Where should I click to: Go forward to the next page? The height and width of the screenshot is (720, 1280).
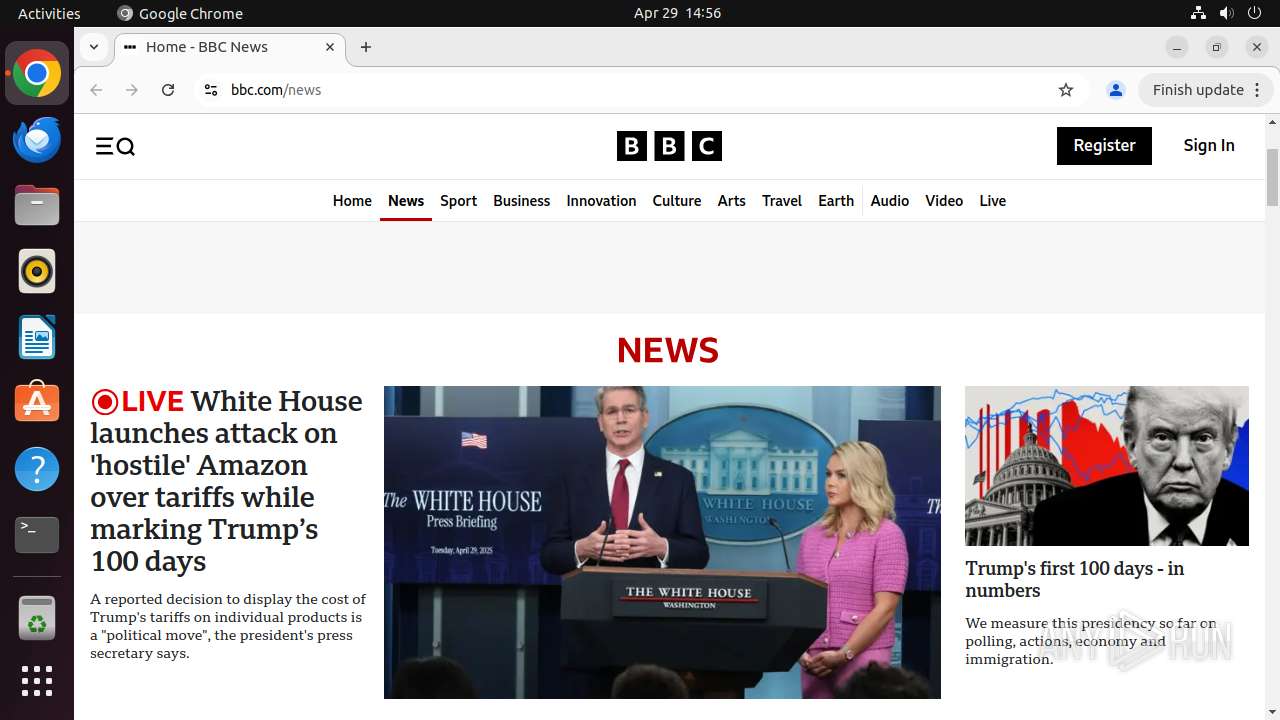[x=132, y=90]
